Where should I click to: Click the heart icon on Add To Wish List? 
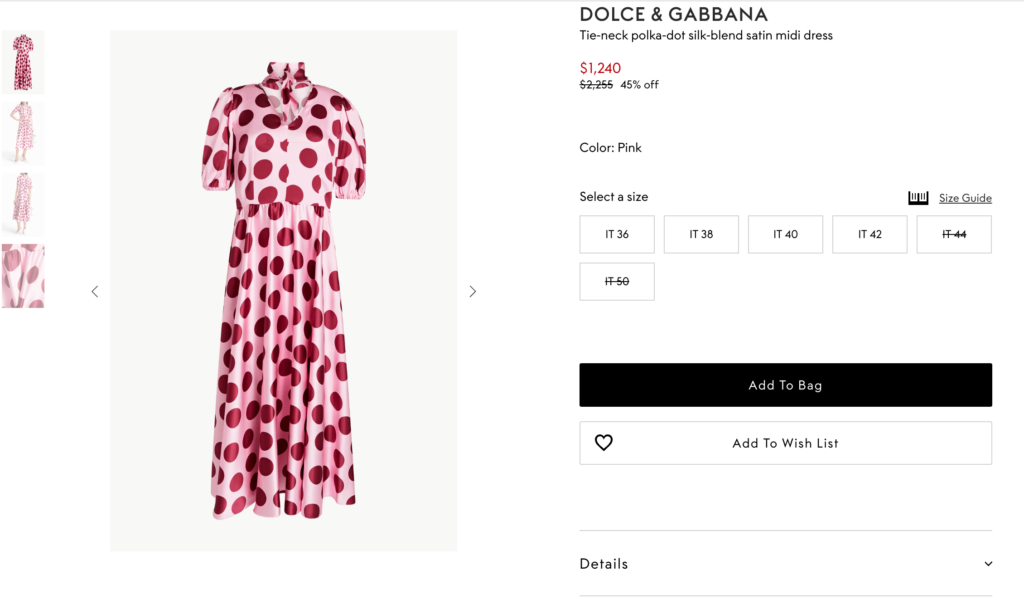tap(604, 441)
